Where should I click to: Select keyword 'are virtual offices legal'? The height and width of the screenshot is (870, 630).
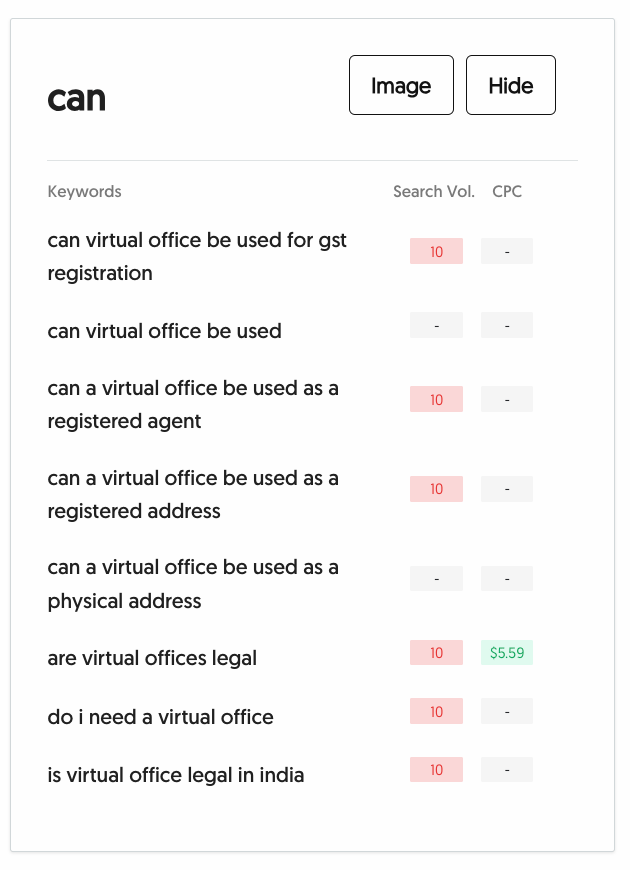click(152, 658)
